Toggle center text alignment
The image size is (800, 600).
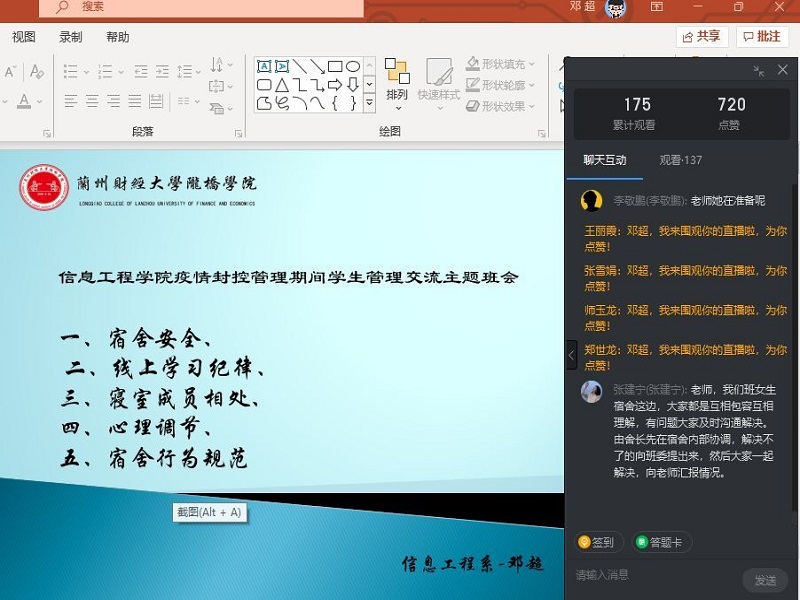point(91,101)
